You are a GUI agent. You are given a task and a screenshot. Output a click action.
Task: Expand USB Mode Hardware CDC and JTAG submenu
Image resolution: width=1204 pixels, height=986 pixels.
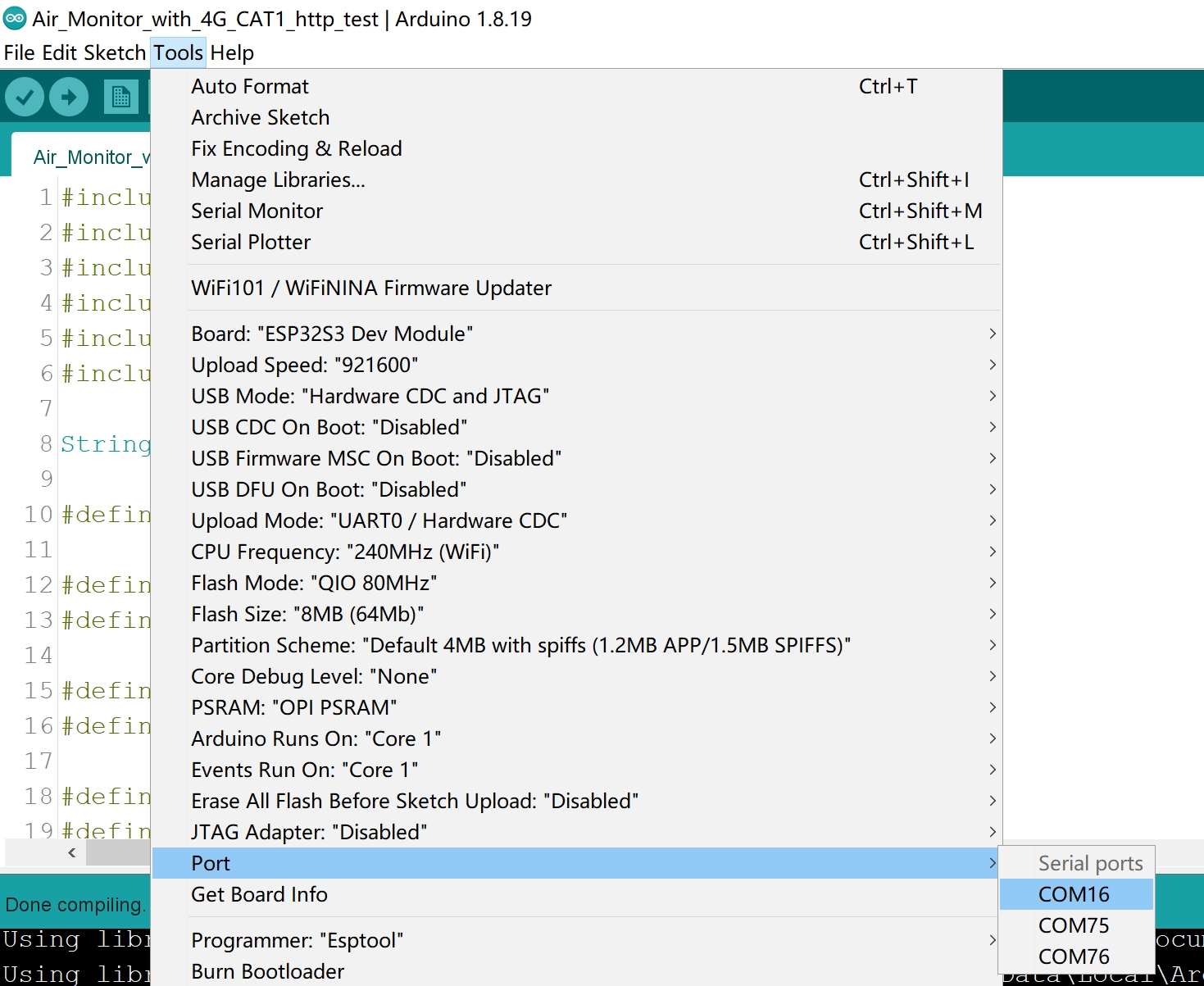click(x=576, y=396)
